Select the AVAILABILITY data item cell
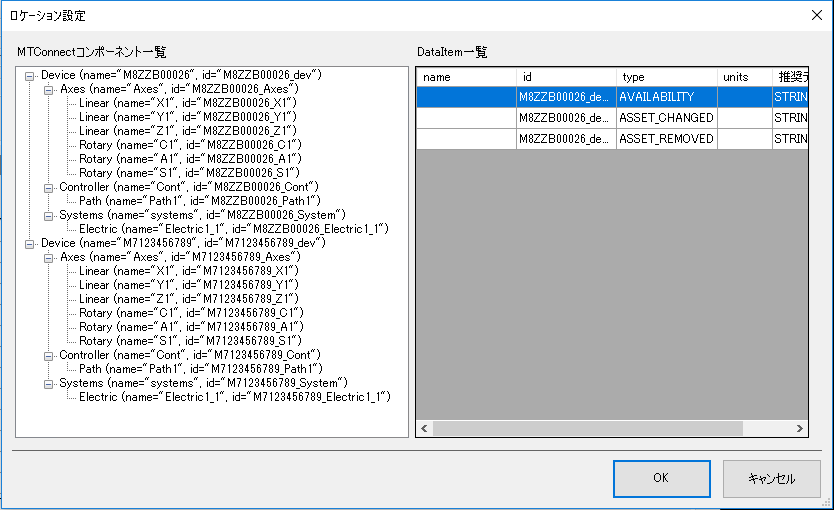The width and height of the screenshot is (834, 510). tap(667, 97)
